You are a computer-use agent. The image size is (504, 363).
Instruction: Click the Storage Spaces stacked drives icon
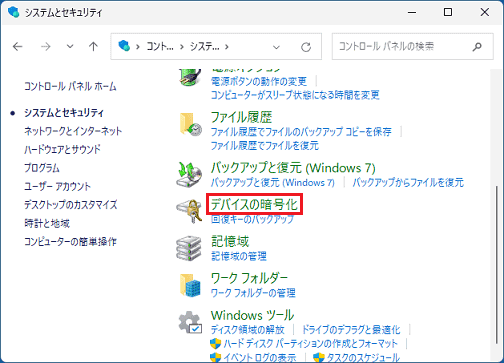[x=189, y=248]
